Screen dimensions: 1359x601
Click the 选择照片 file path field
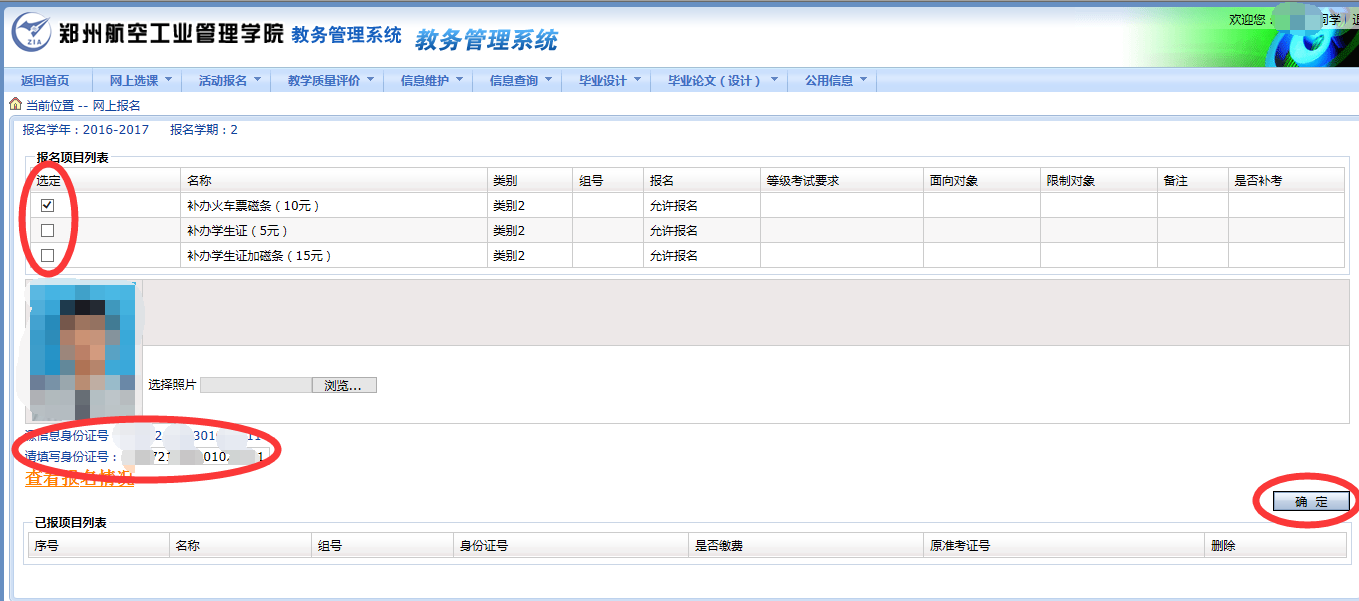256,385
